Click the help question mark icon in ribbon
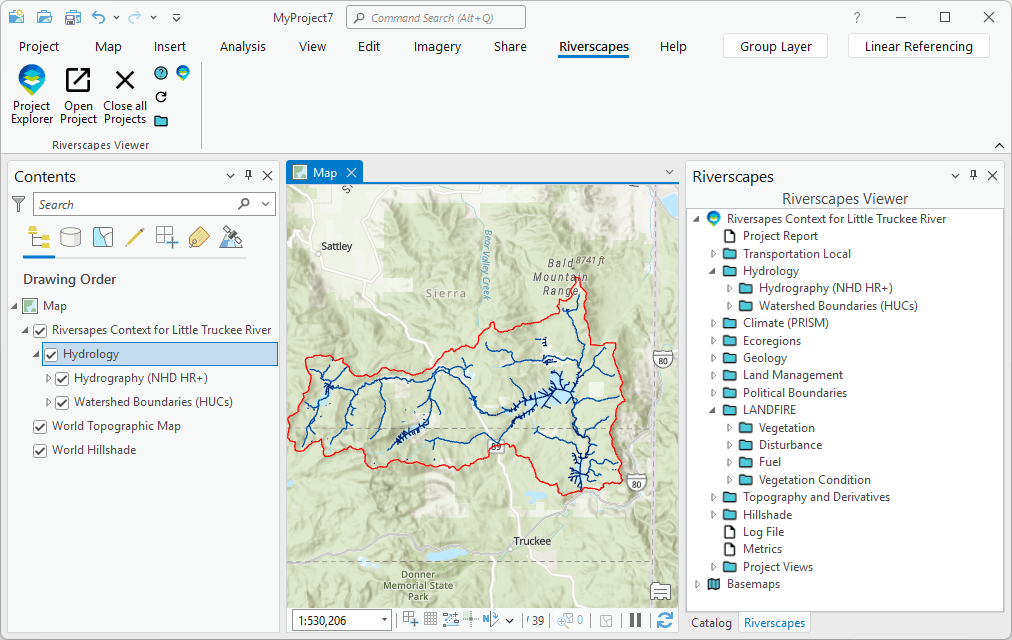Screen dimensions: 1012x640 161,73
